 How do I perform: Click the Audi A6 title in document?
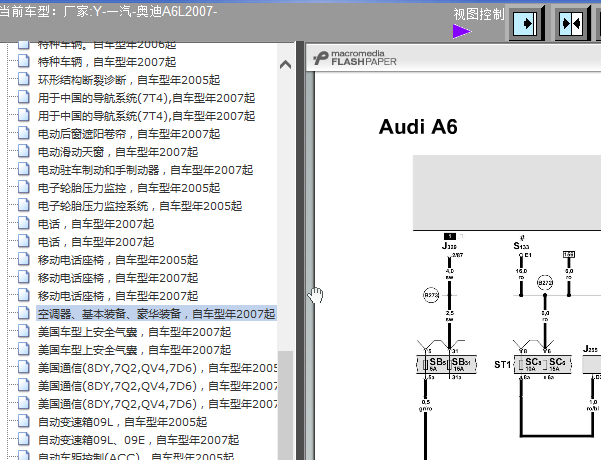click(x=418, y=127)
